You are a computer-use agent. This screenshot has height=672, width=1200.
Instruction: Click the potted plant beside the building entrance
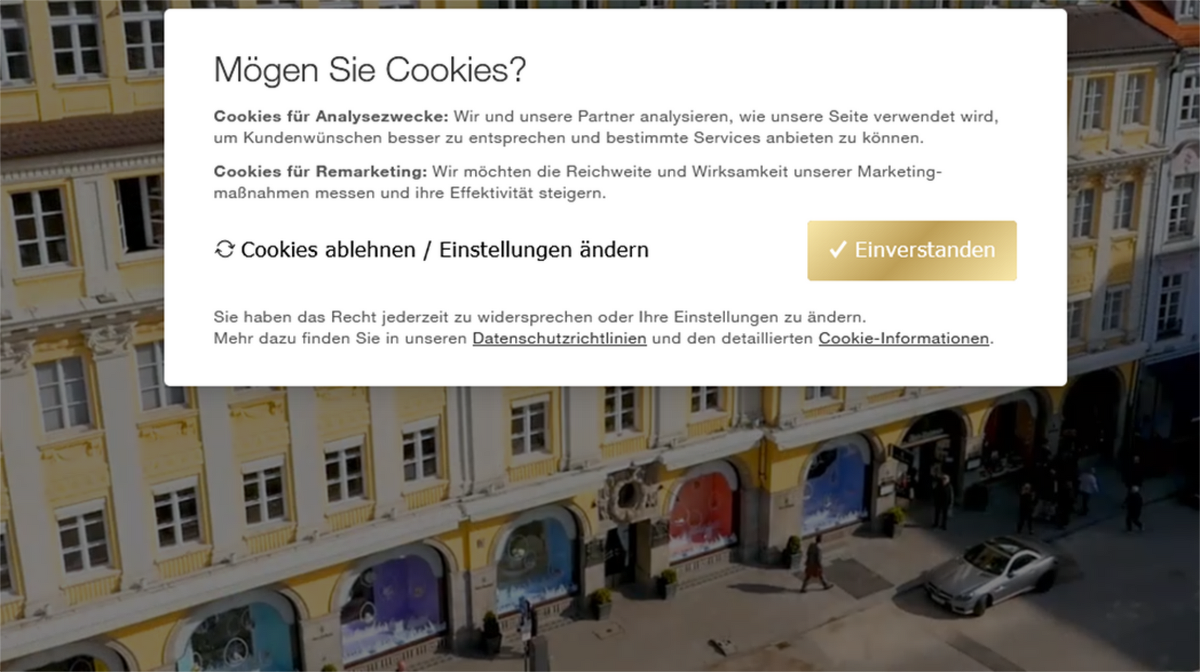pos(667,584)
